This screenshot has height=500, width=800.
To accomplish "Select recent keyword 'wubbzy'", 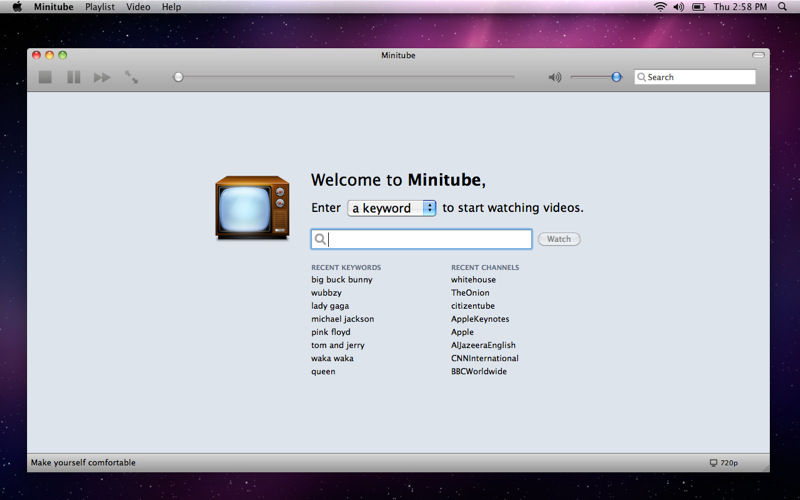I will (327, 293).
